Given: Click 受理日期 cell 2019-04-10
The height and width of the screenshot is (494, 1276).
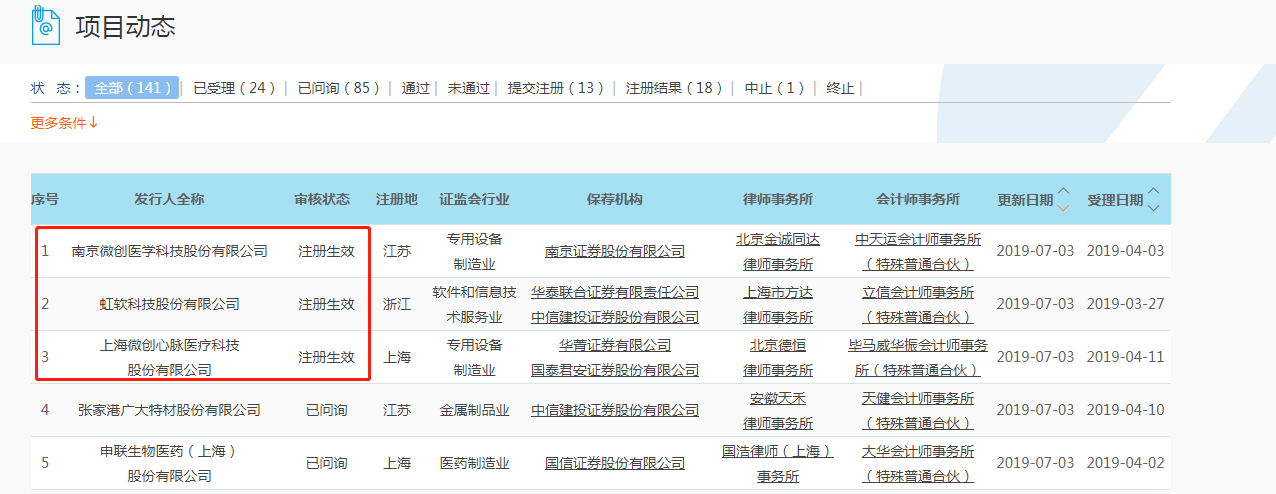Looking at the screenshot, I should tap(1126, 410).
